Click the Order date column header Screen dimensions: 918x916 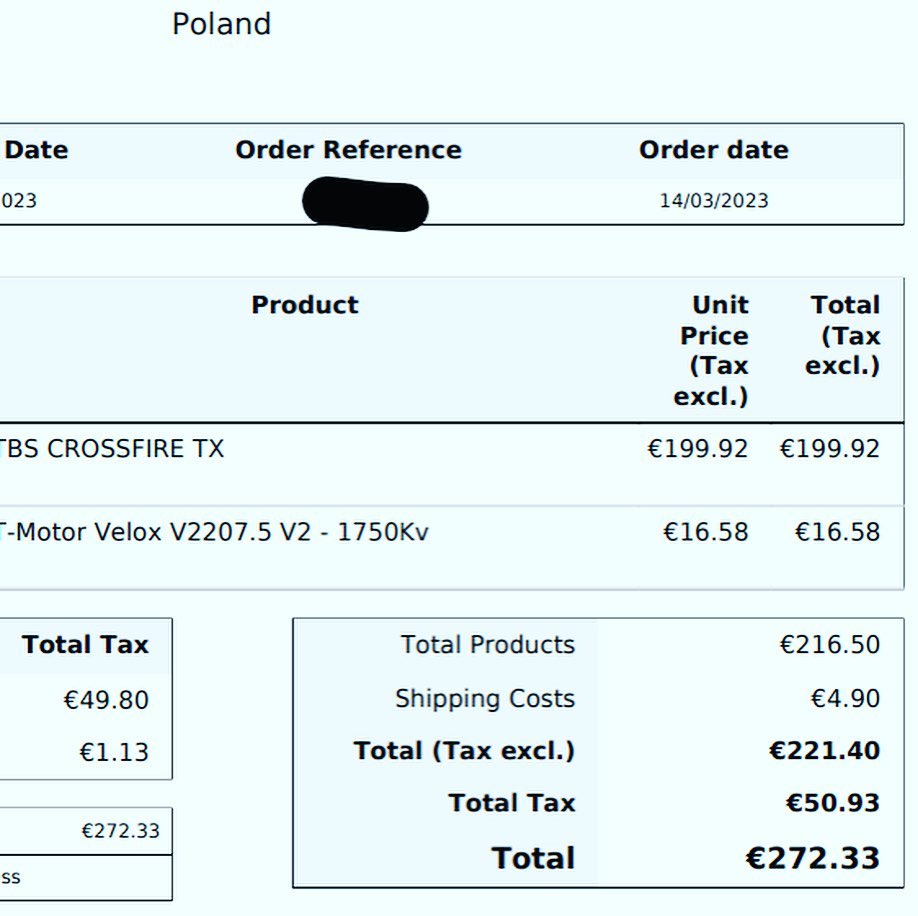(714, 150)
